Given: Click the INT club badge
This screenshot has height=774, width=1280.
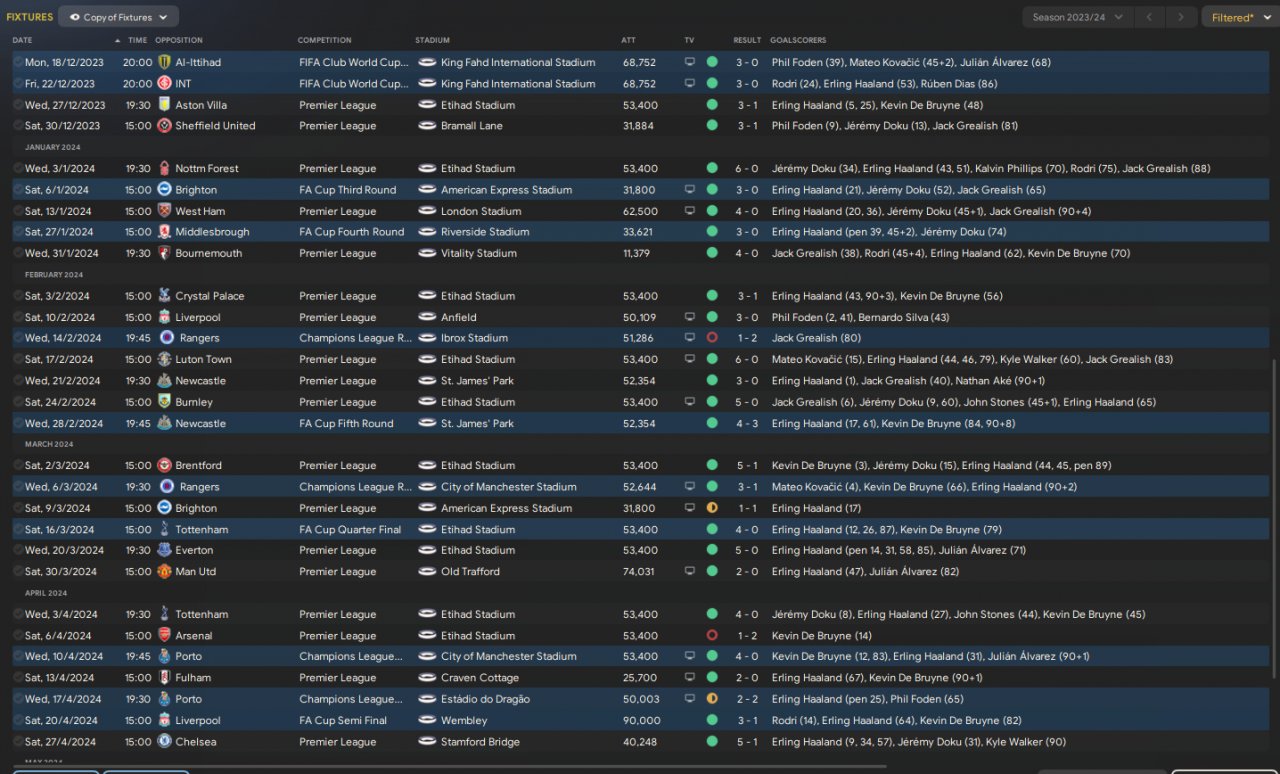Looking at the screenshot, I should tap(164, 84).
